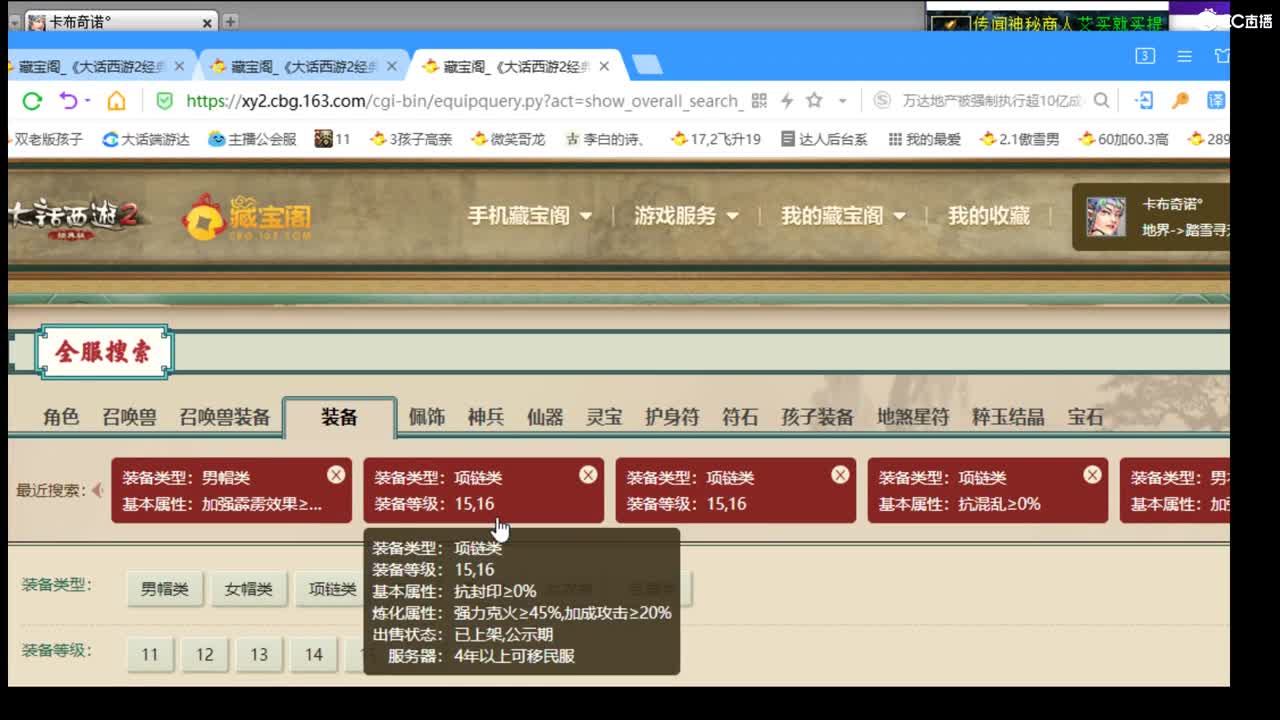The height and width of the screenshot is (720, 1280).
Task: Select the 孩子装备 search tab
Action: point(817,417)
